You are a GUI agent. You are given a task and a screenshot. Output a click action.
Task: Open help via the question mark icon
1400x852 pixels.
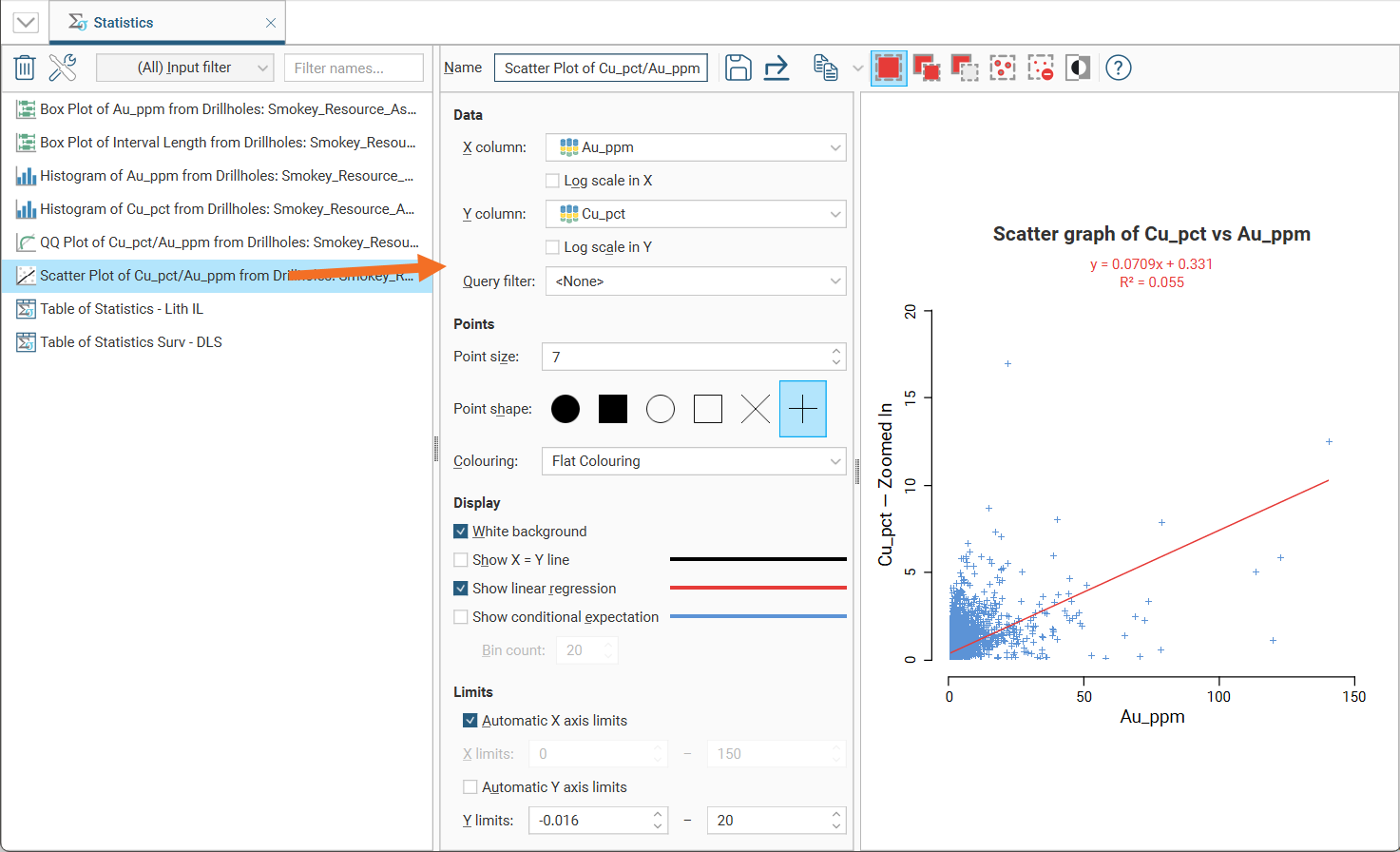click(x=1119, y=68)
